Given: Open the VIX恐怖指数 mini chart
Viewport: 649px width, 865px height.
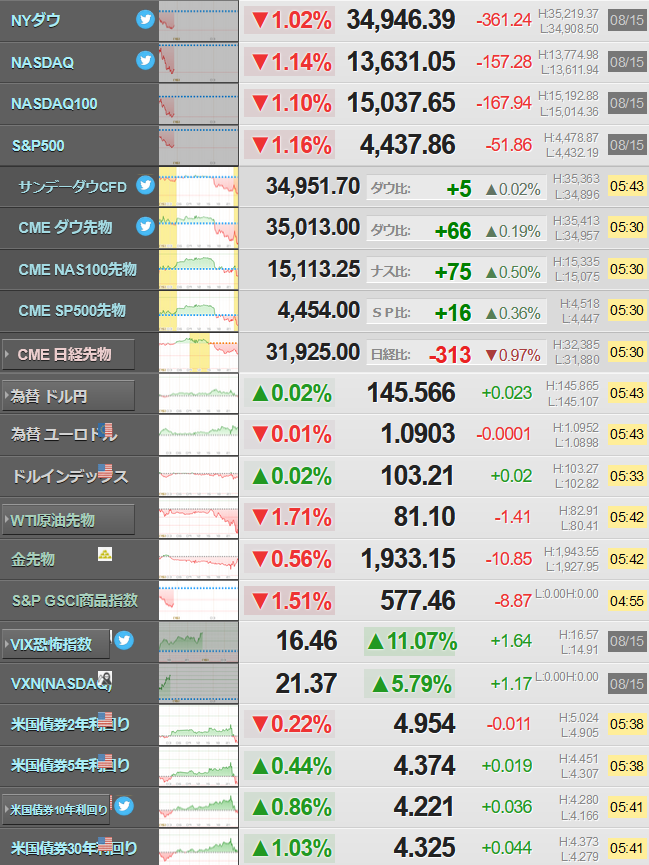Looking at the screenshot, I should pyautogui.click(x=199, y=642).
